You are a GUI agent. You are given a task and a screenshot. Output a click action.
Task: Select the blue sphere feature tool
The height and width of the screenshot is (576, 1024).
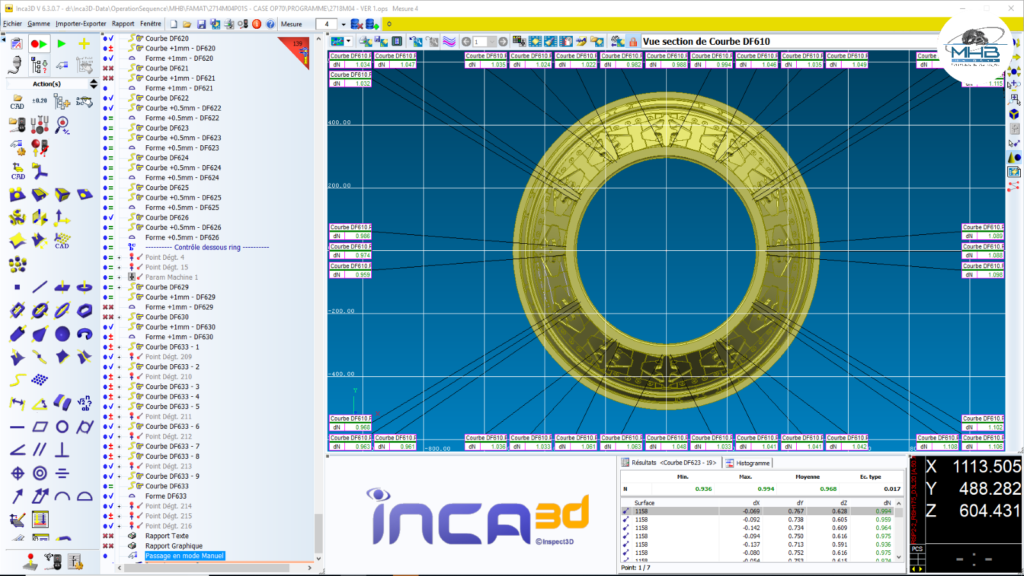point(62,334)
